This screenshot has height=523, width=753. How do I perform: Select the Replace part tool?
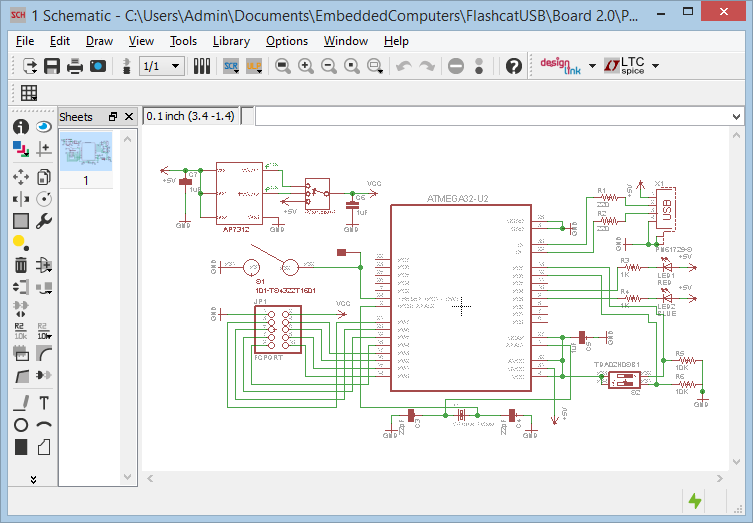point(44,287)
